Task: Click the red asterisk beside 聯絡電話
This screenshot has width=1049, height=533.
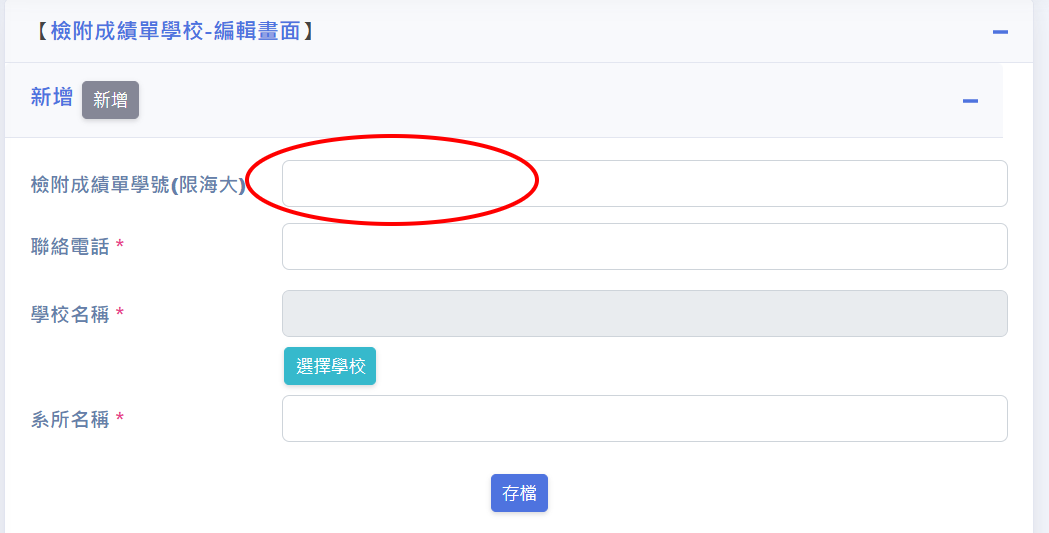Action: [120, 245]
